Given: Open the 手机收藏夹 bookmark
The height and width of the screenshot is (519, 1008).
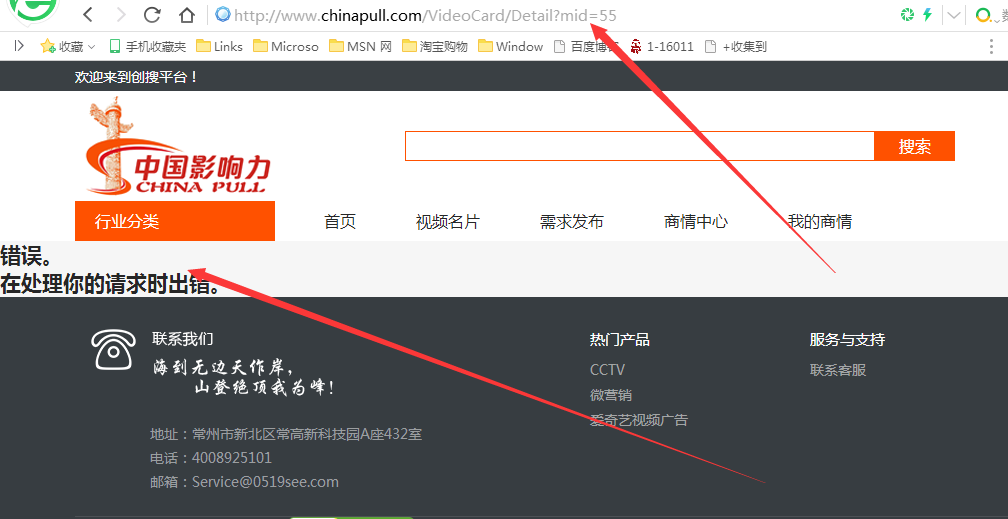Looking at the screenshot, I should [147, 46].
